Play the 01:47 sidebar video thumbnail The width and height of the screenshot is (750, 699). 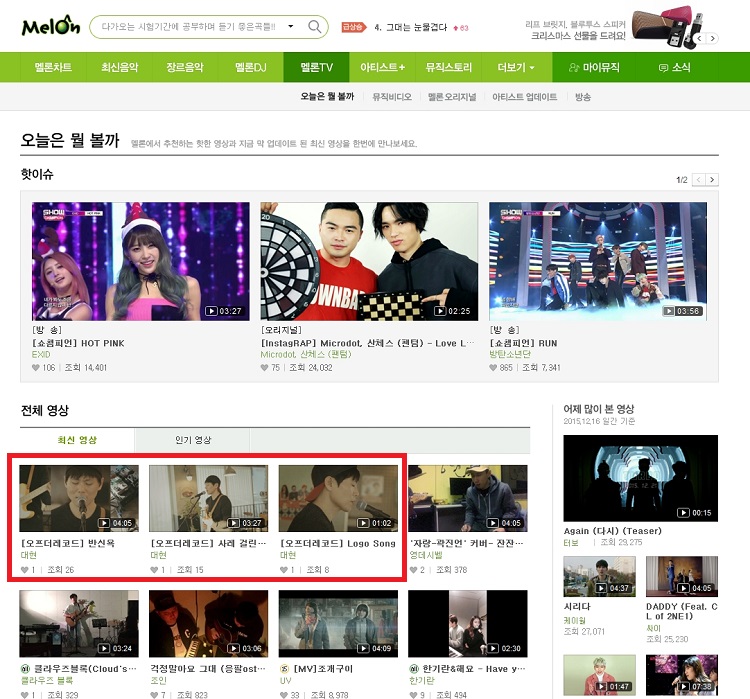coord(599,675)
